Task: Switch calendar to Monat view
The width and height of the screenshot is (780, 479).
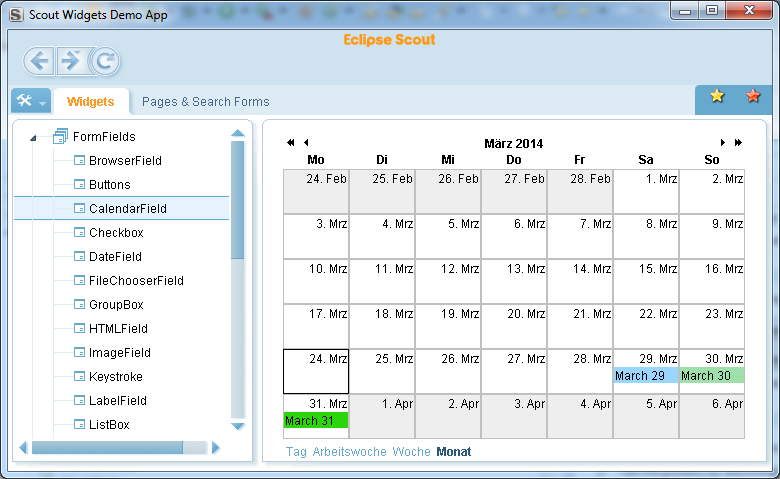Action: (454, 452)
